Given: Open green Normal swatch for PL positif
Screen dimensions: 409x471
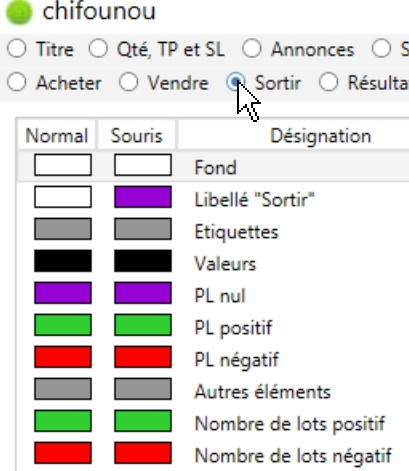Looking at the screenshot, I should point(63,325).
